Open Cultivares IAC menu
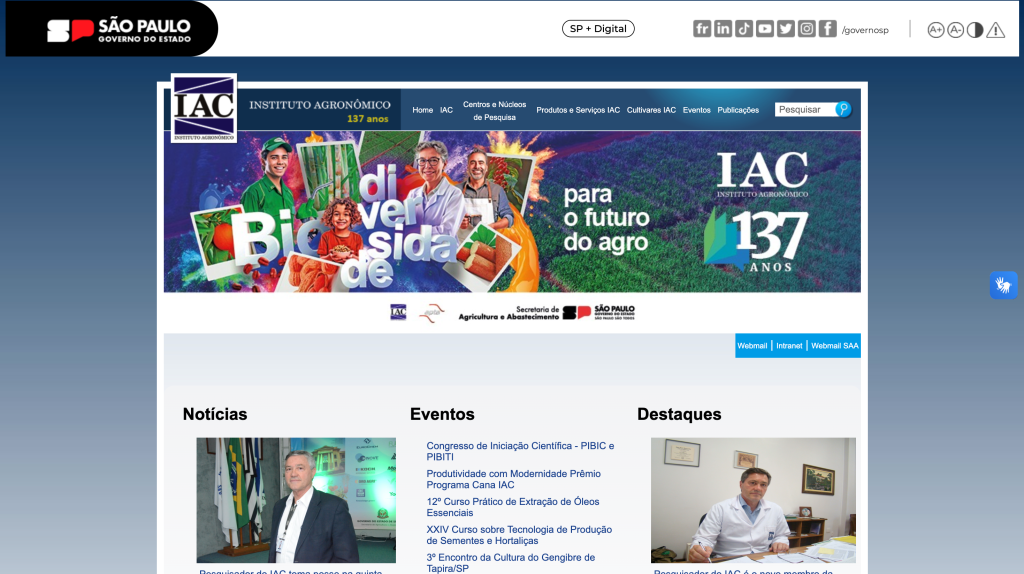The height and width of the screenshot is (574, 1024). click(651, 110)
